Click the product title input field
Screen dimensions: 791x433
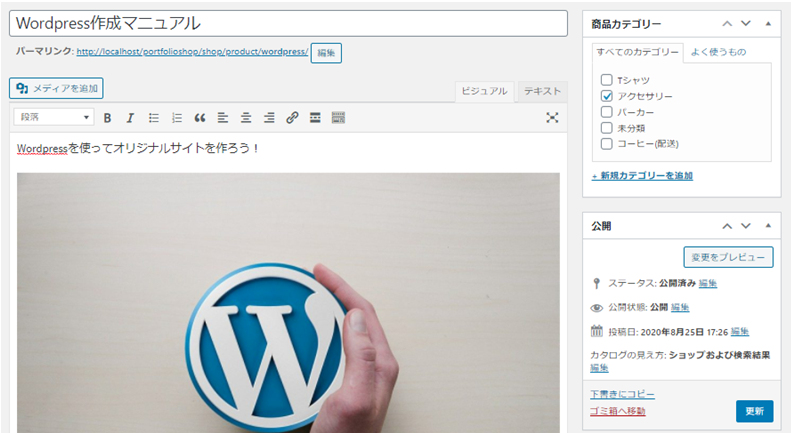pyautogui.click(x=288, y=23)
